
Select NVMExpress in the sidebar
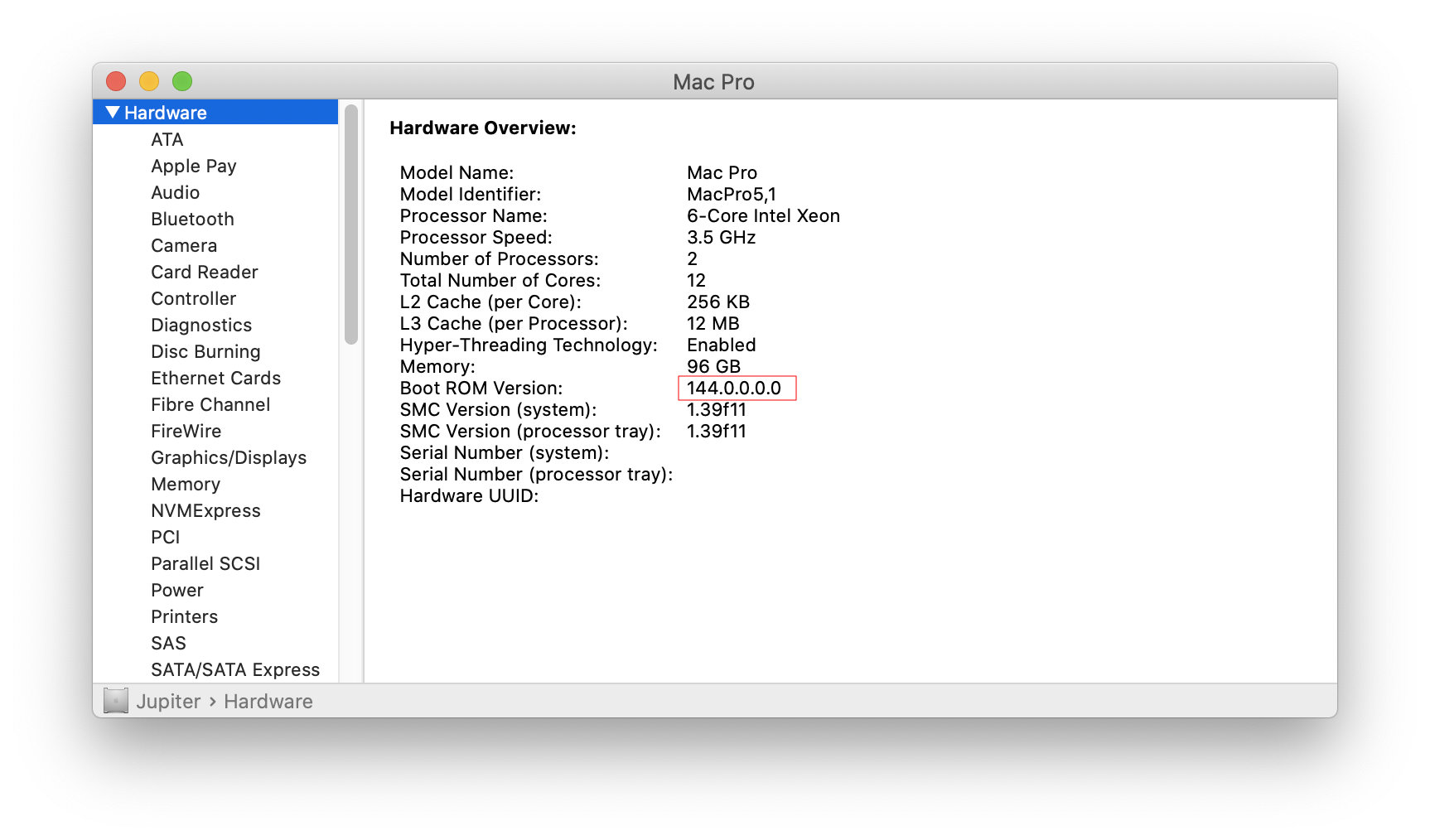coord(205,510)
